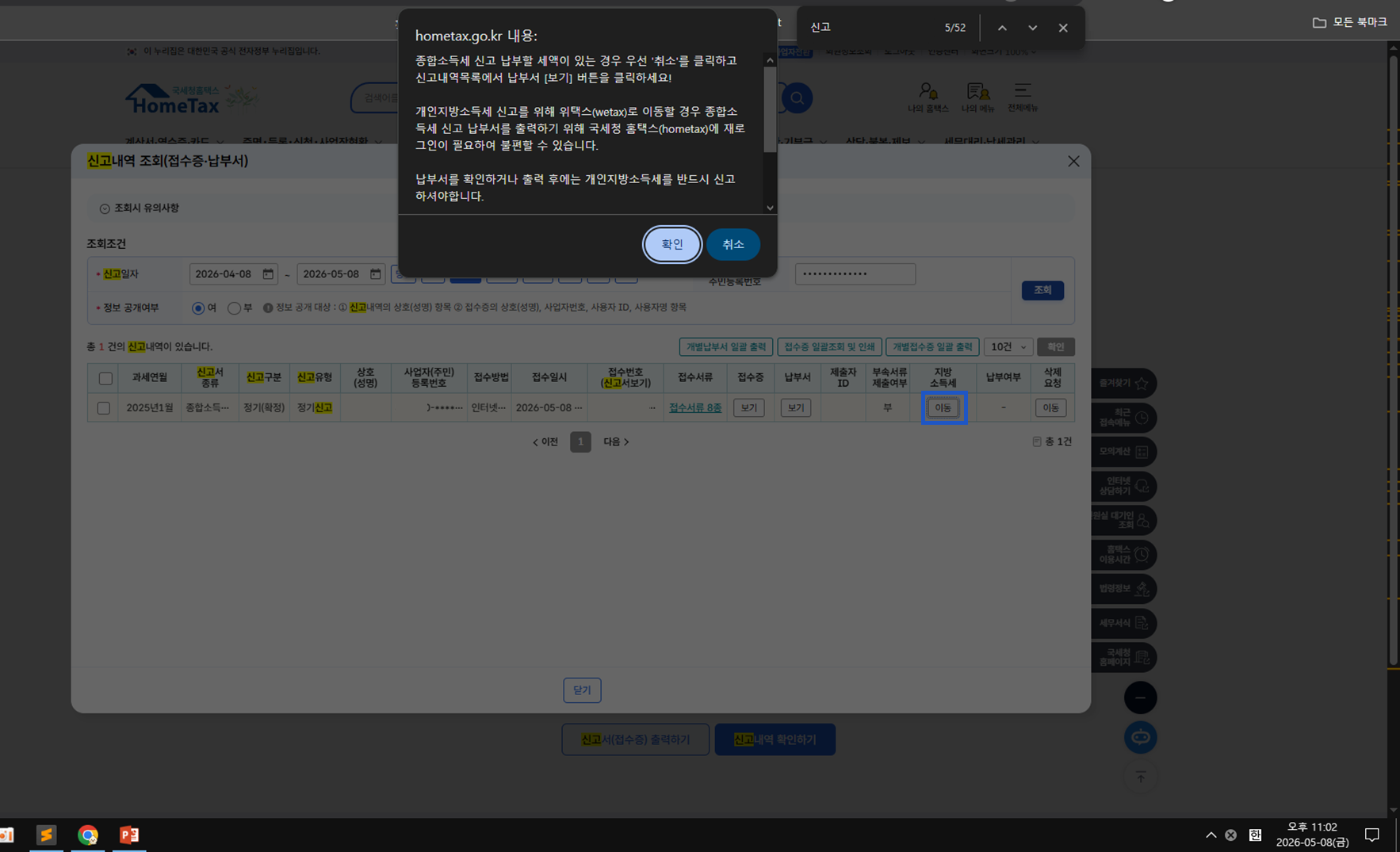Viewport: 1400px width, 852px height.
Task: Click 이동 in the 지방소득세 column
Action: tap(943, 407)
